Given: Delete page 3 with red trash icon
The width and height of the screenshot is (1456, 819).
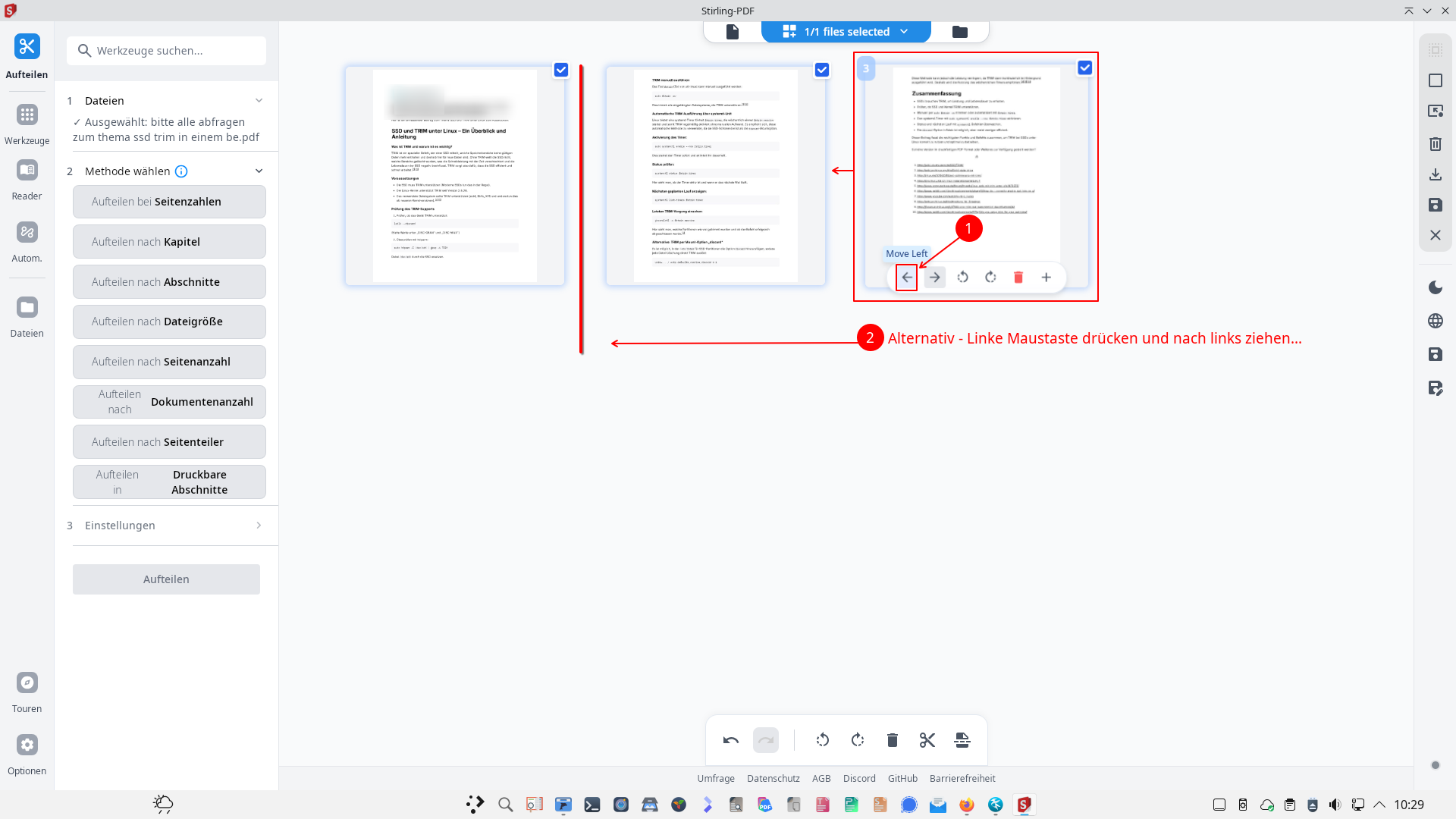Looking at the screenshot, I should tap(1018, 278).
